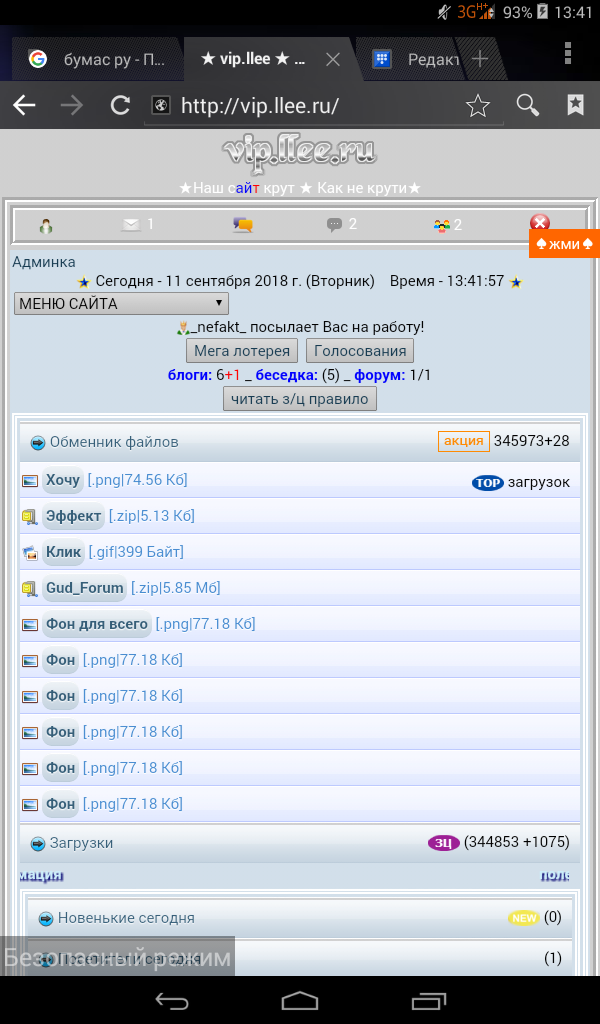Open the Обменник файлов section

[x=114, y=442]
